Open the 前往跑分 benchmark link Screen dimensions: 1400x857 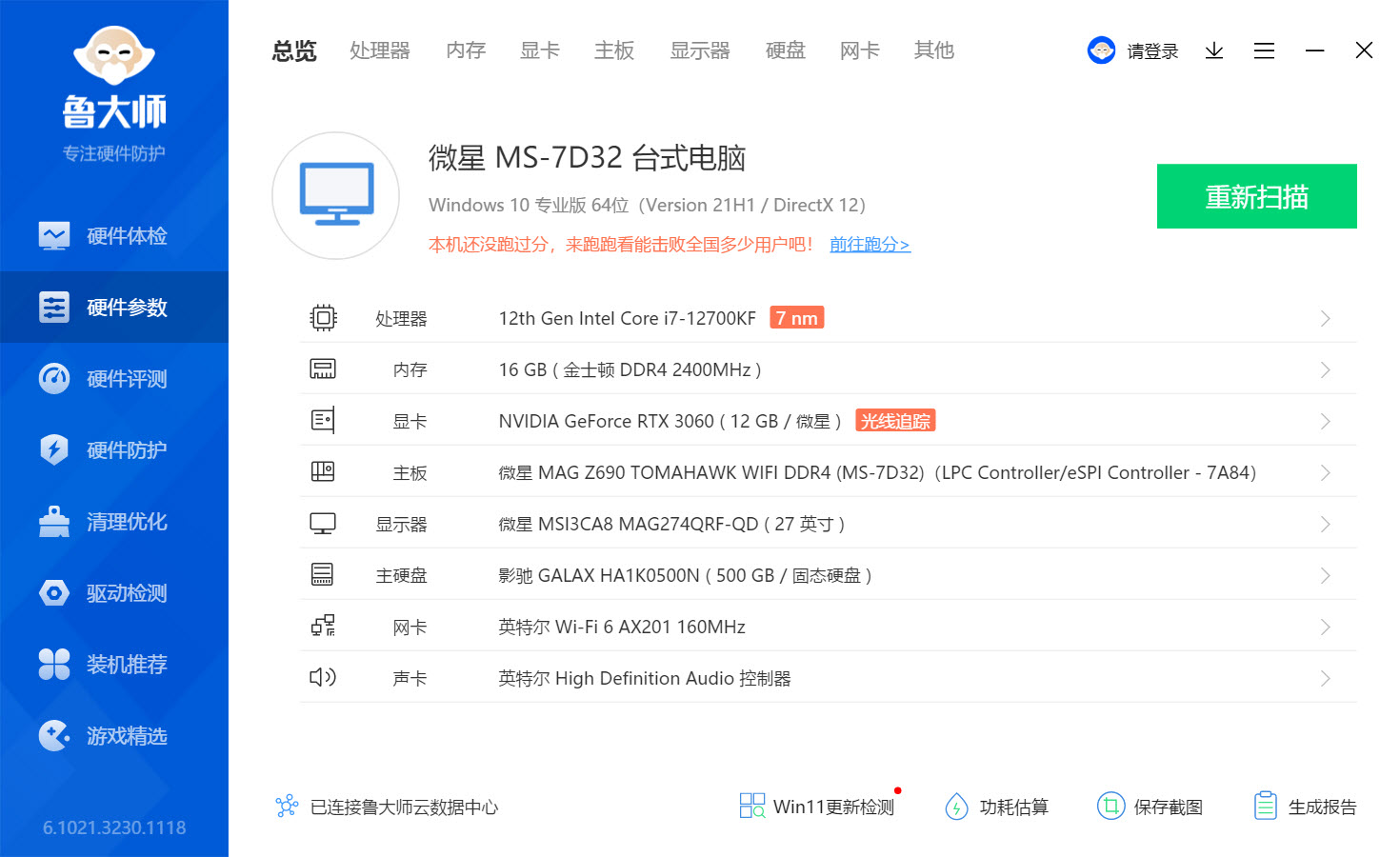[869, 245]
